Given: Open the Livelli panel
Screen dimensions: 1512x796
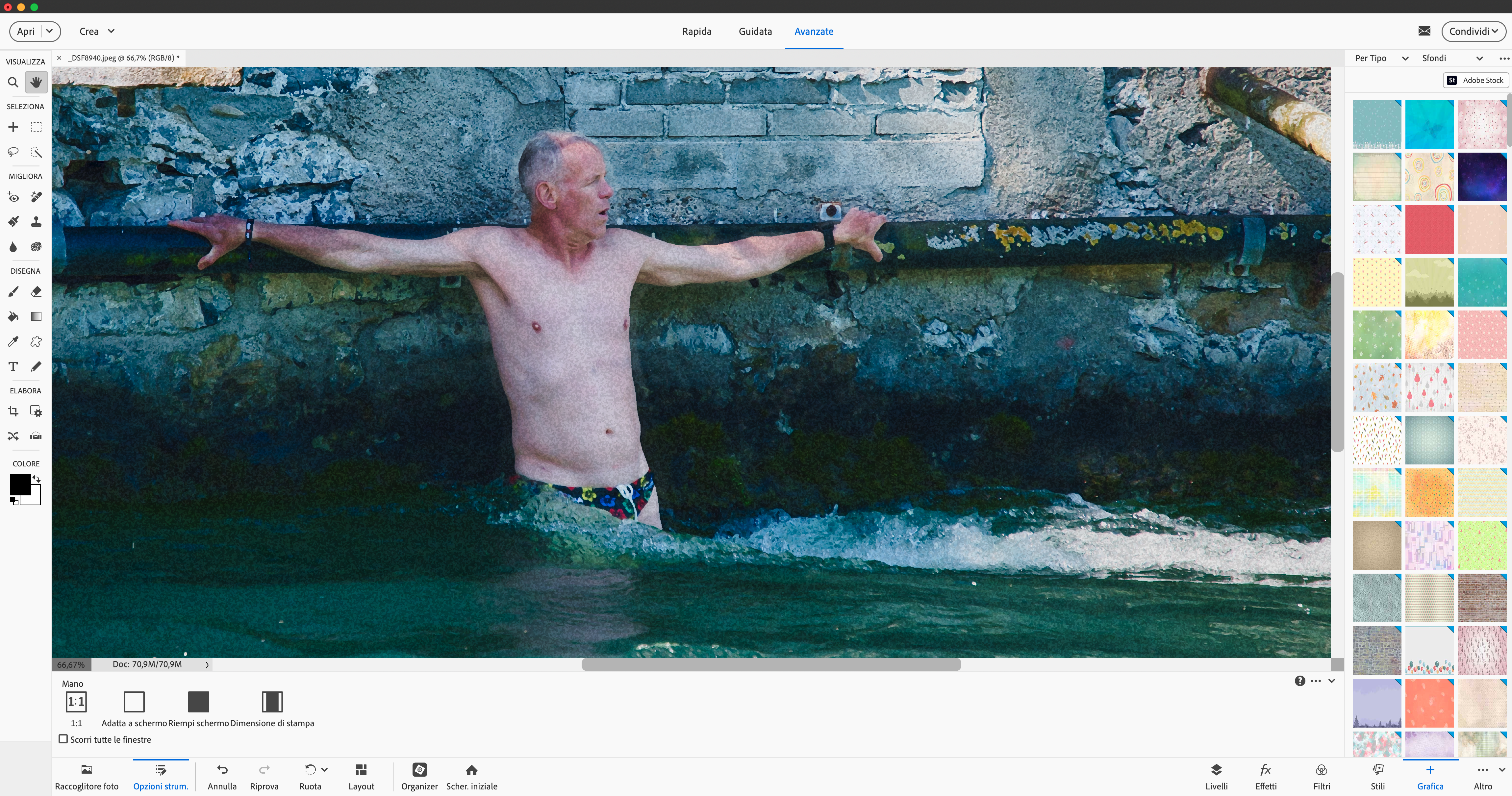Looking at the screenshot, I should point(1216,776).
